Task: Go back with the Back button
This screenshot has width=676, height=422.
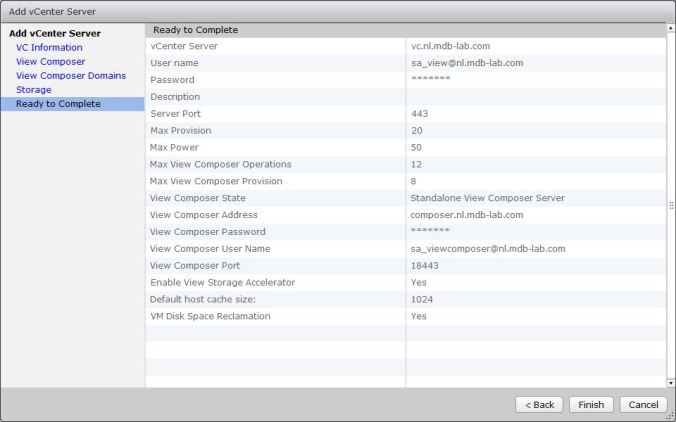Action: pos(538,404)
